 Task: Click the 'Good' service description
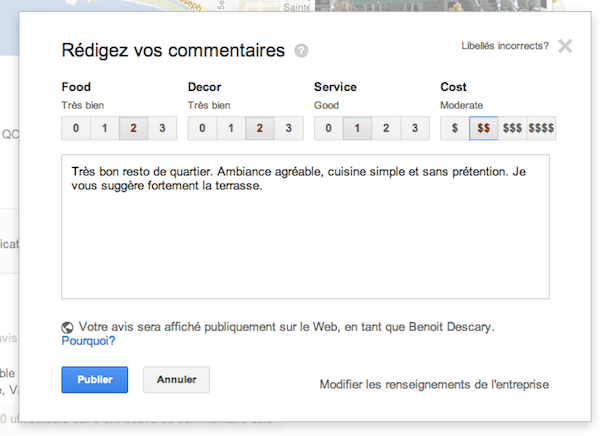tap(326, 105)
